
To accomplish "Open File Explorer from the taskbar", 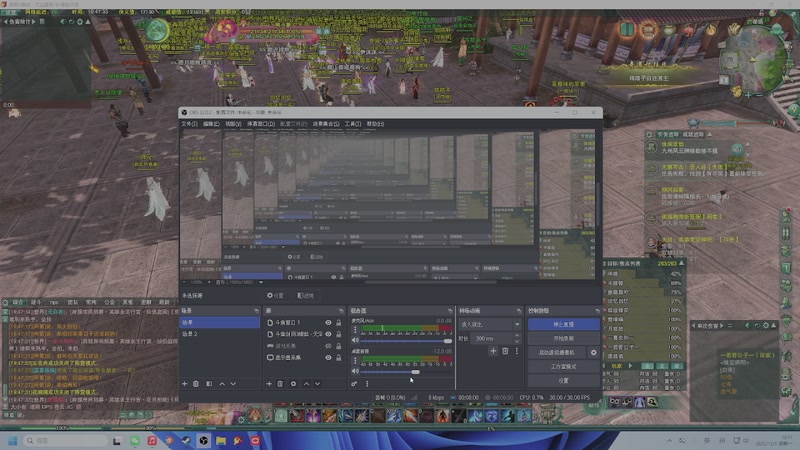I will 221,441.
